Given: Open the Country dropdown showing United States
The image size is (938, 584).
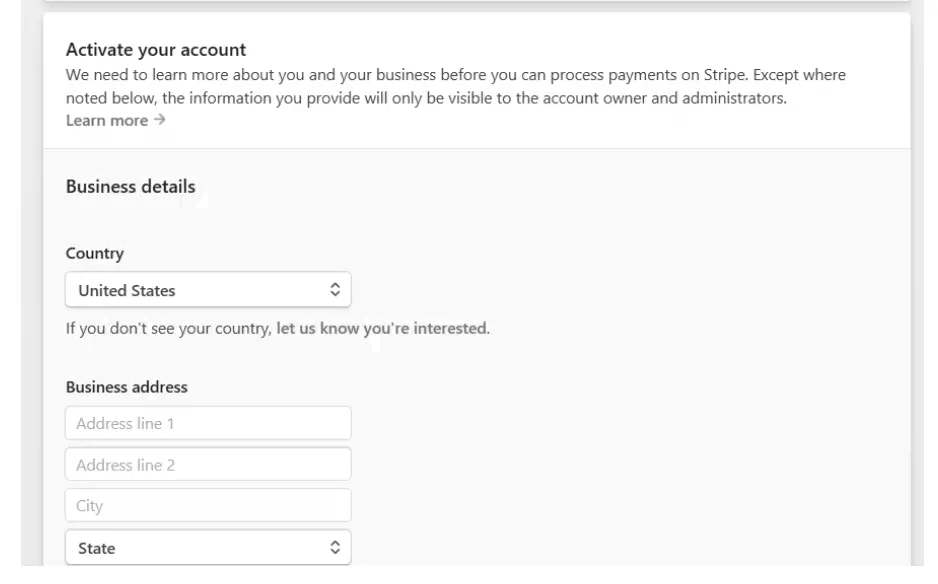Looking at the screenshot, I should point(208,290).
